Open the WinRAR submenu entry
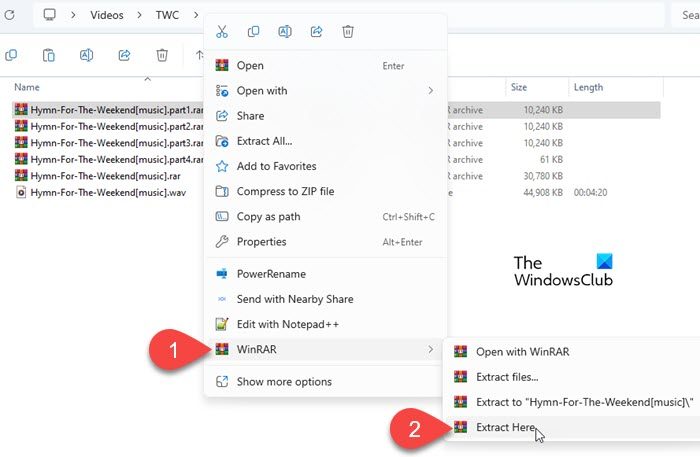The height and width of the screenshot is (457, 700). pyautogui.click(x=325, y=349)
